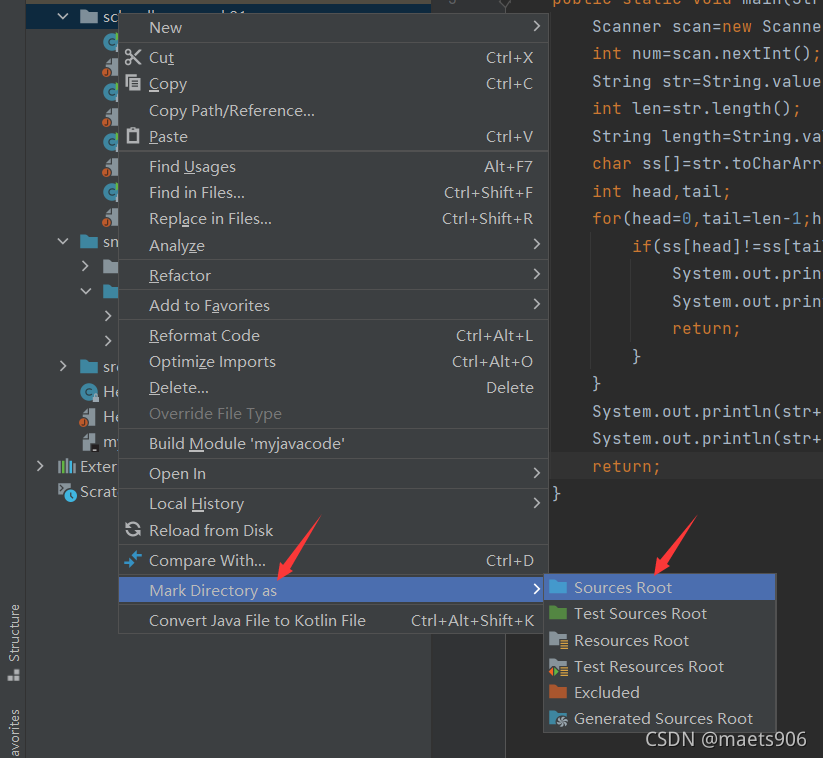The image size is (823, 758).
Task: Open the Open In submenu
Action: click(x=333, y=473)
